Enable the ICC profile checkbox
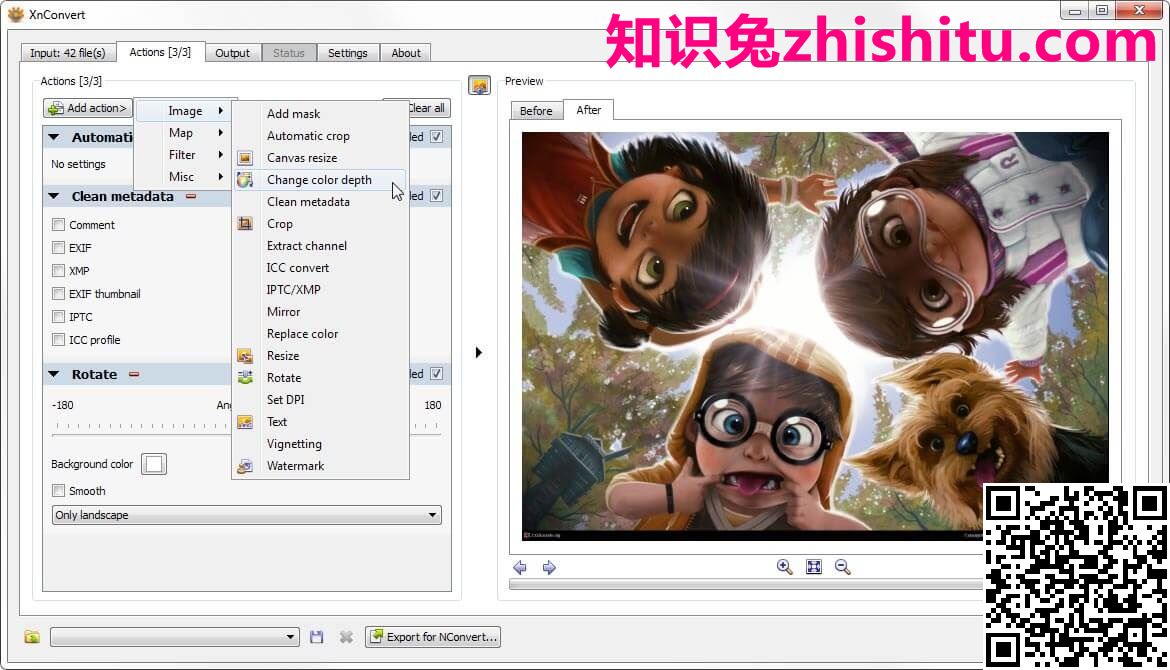This screenshot has width=1170, height=670. [x=58, y=340]
